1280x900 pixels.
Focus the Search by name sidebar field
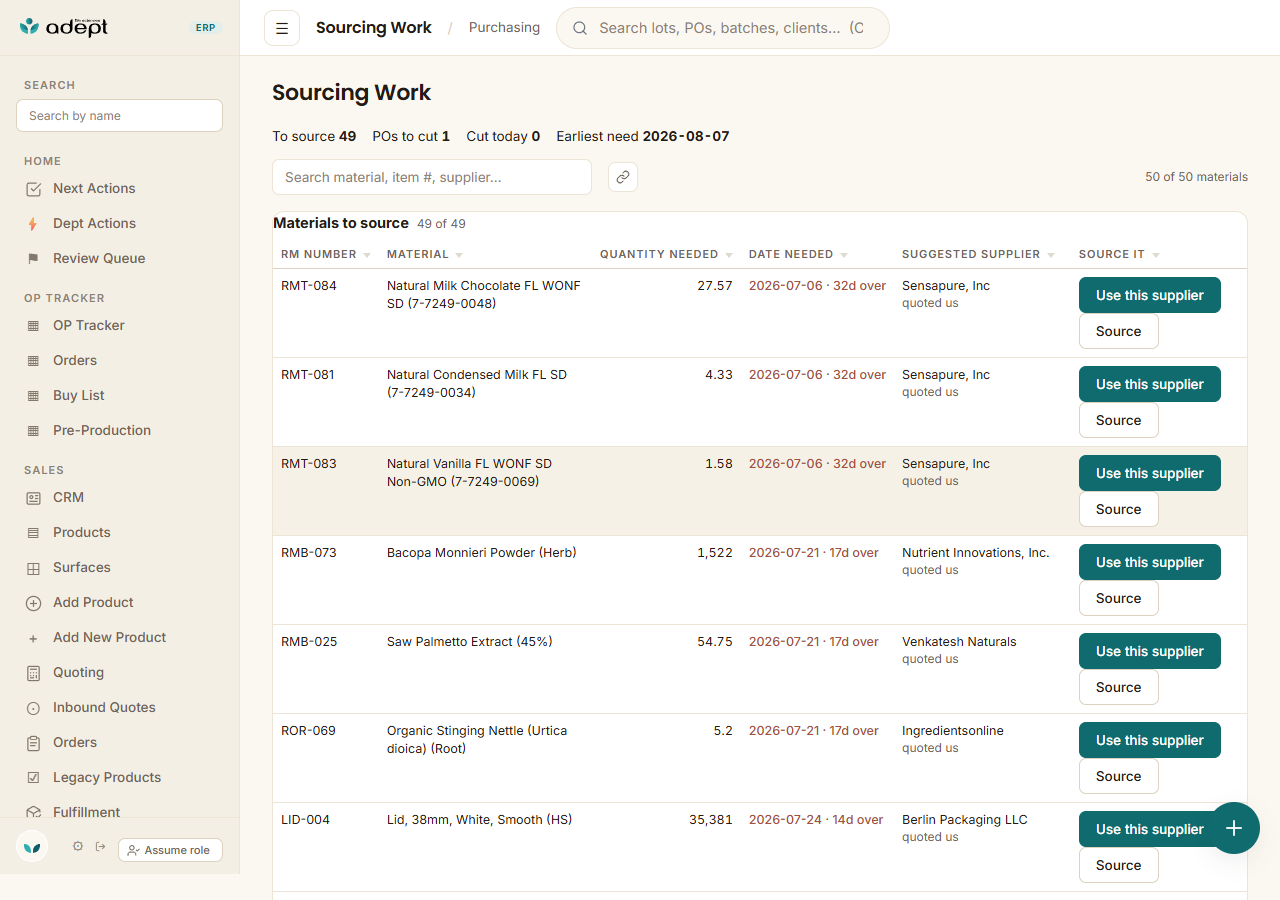pyautogui.click(x=119, y=115)
